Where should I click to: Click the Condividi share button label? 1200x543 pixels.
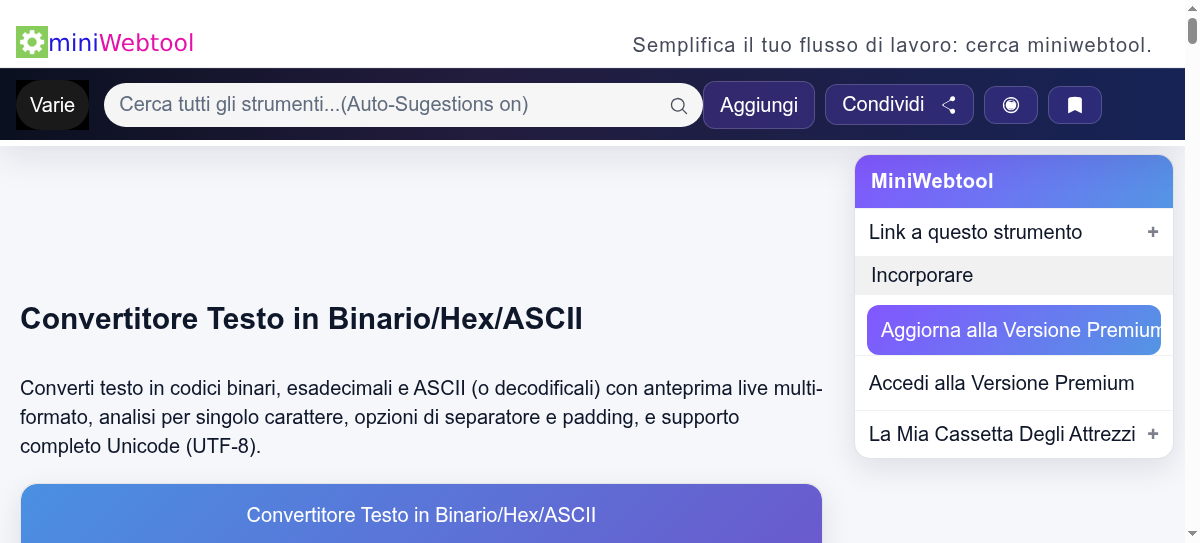coord(883,104)
